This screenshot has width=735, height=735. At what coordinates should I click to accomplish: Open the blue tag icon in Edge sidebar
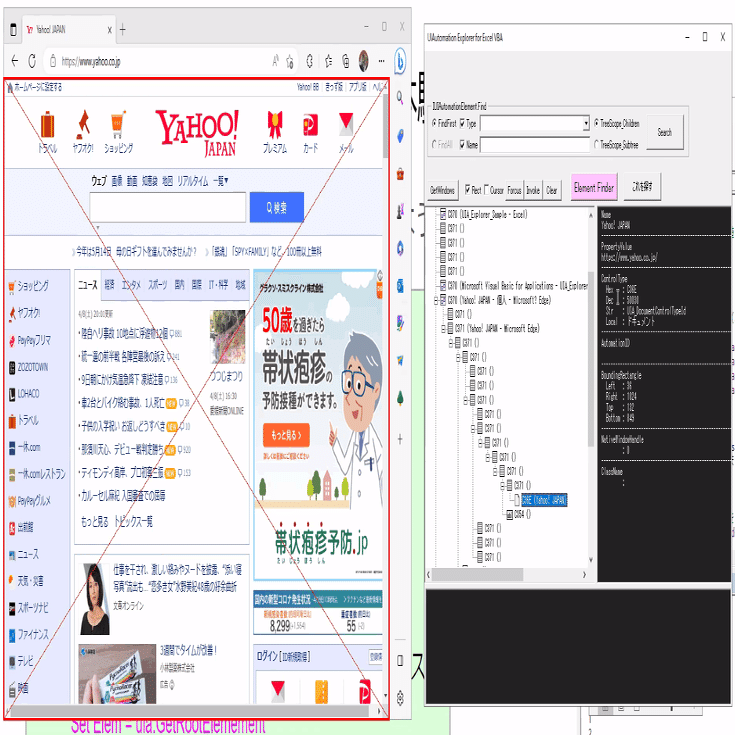click(x=400, y=136)
